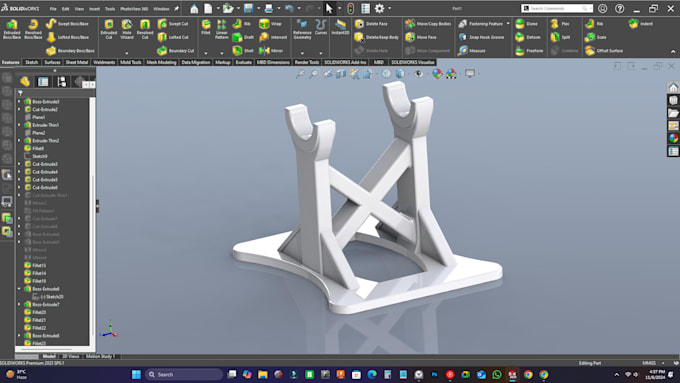Switch to the Motion Study 1 tab

pos(100,356)
